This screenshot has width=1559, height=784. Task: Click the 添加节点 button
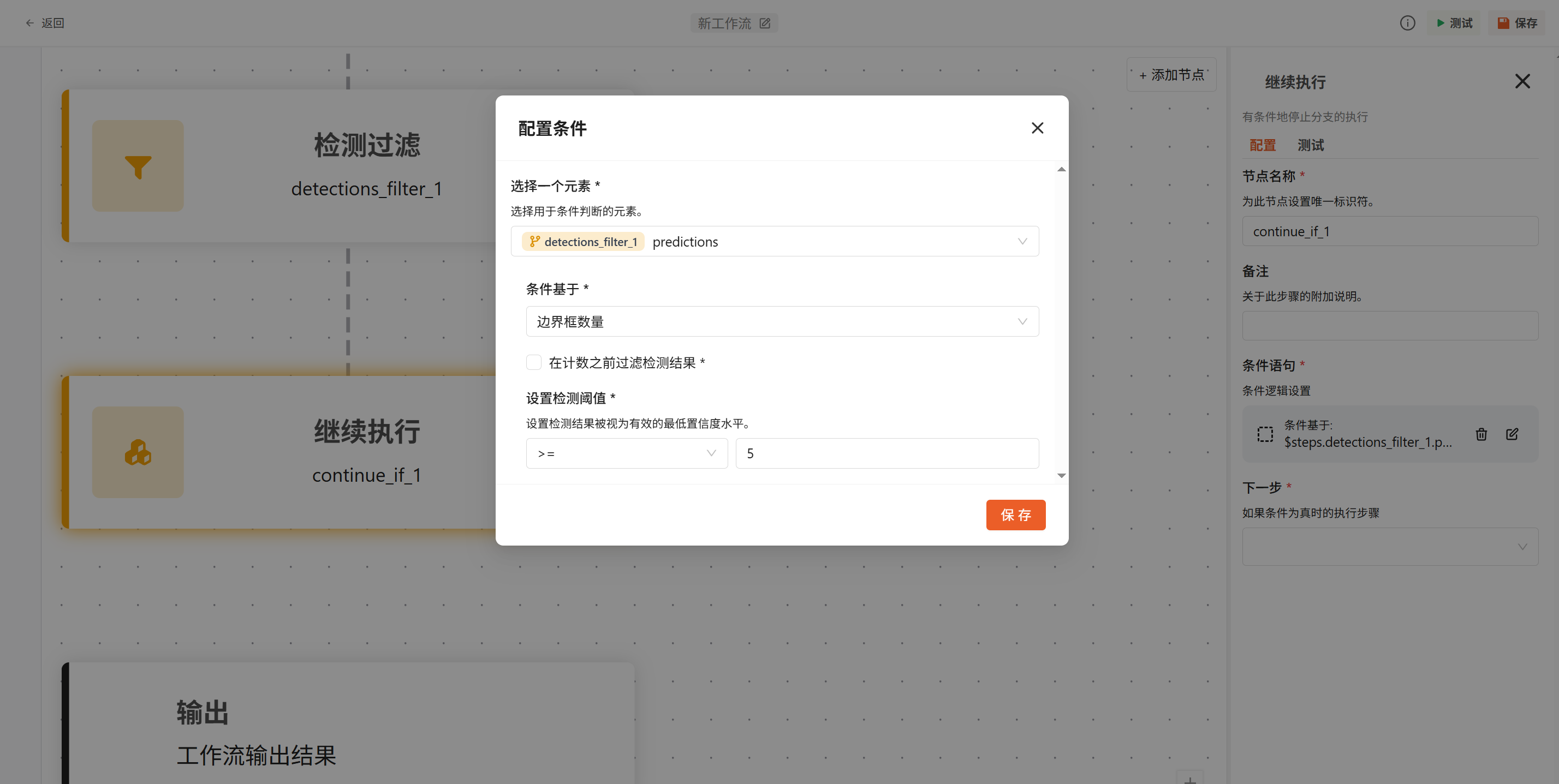tap(1171, 75)
